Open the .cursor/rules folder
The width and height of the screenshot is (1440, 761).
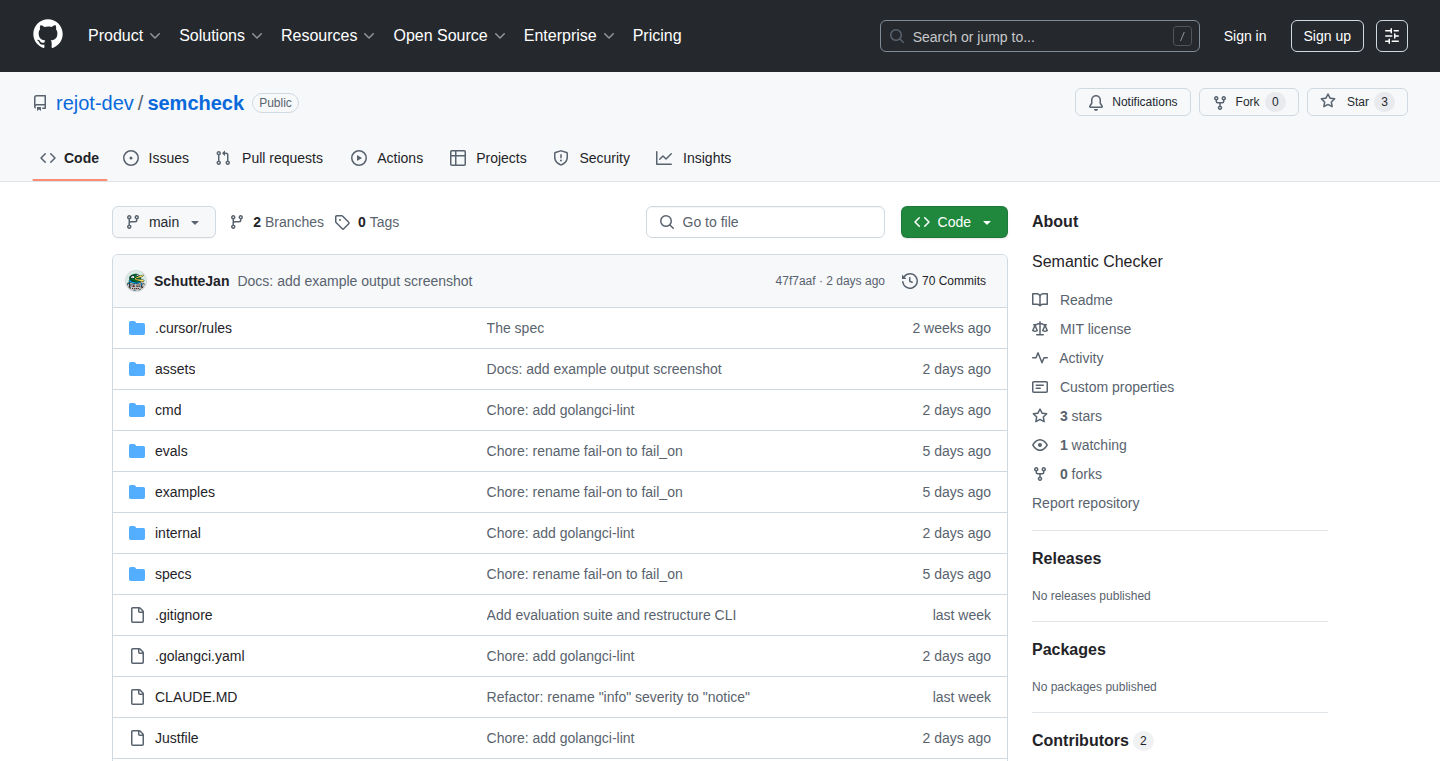point(193,328)
